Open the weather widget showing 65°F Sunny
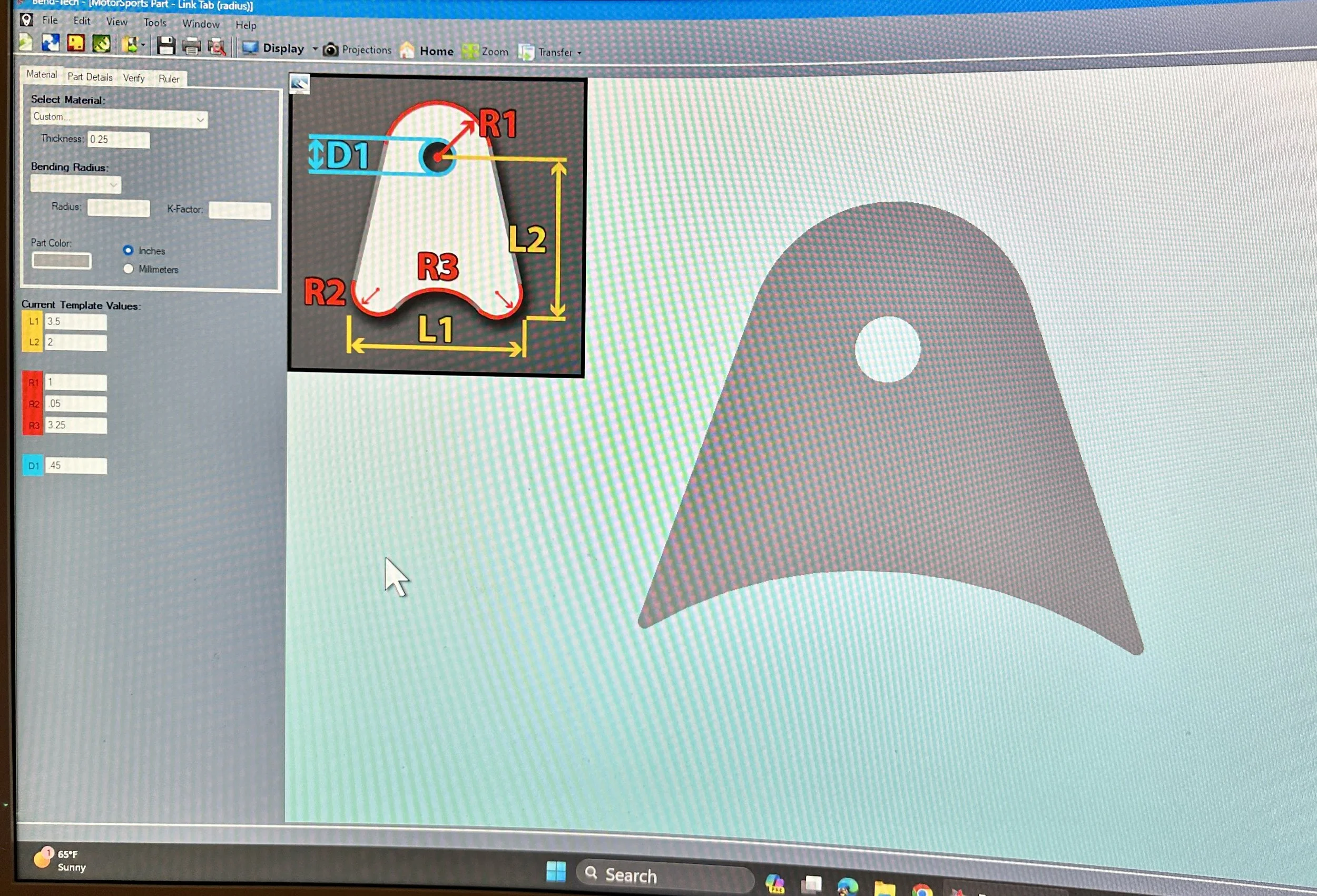This screenshot has width=1317, height=896. click(x=60, y=860)
